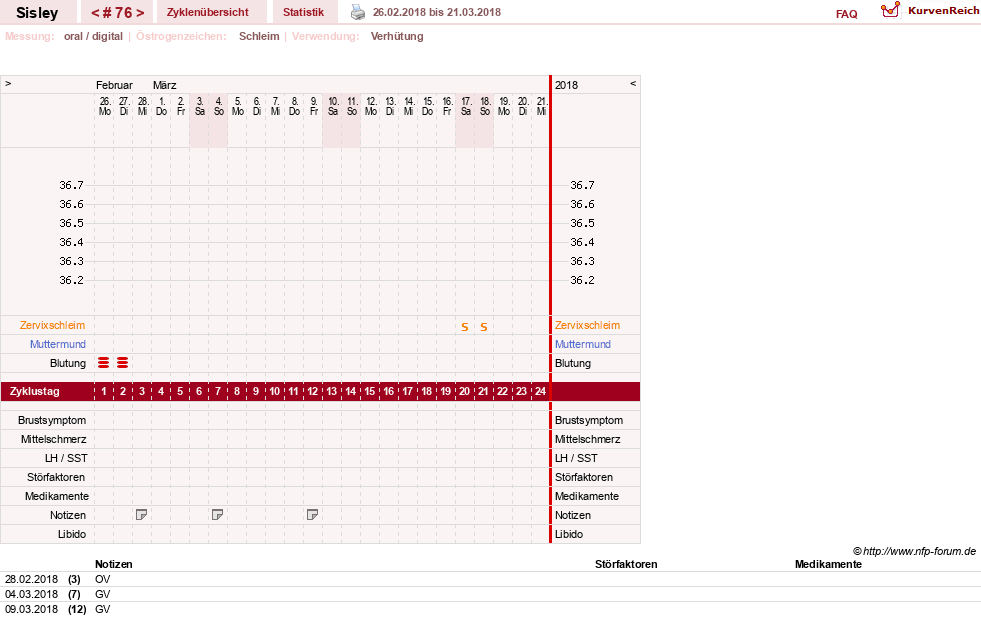Select cycle day 24 in the Zyklustag row
981x643 pixels.
(x=541, y=392)
